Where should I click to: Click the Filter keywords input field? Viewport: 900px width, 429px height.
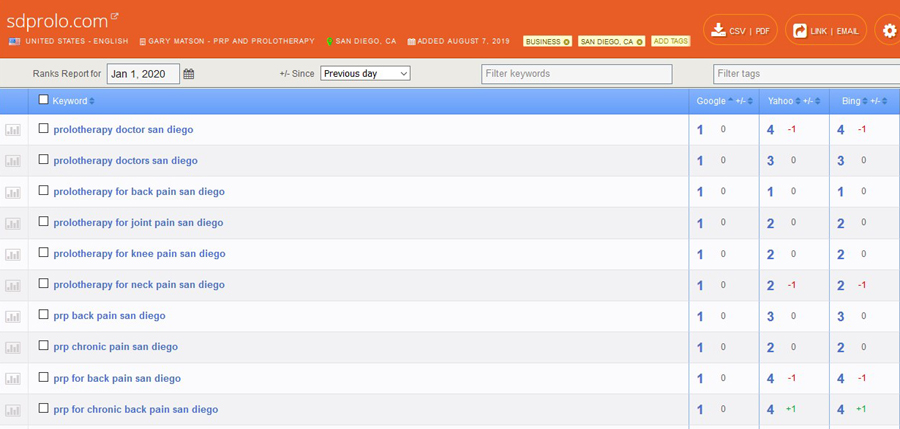[x=576, y=74]
